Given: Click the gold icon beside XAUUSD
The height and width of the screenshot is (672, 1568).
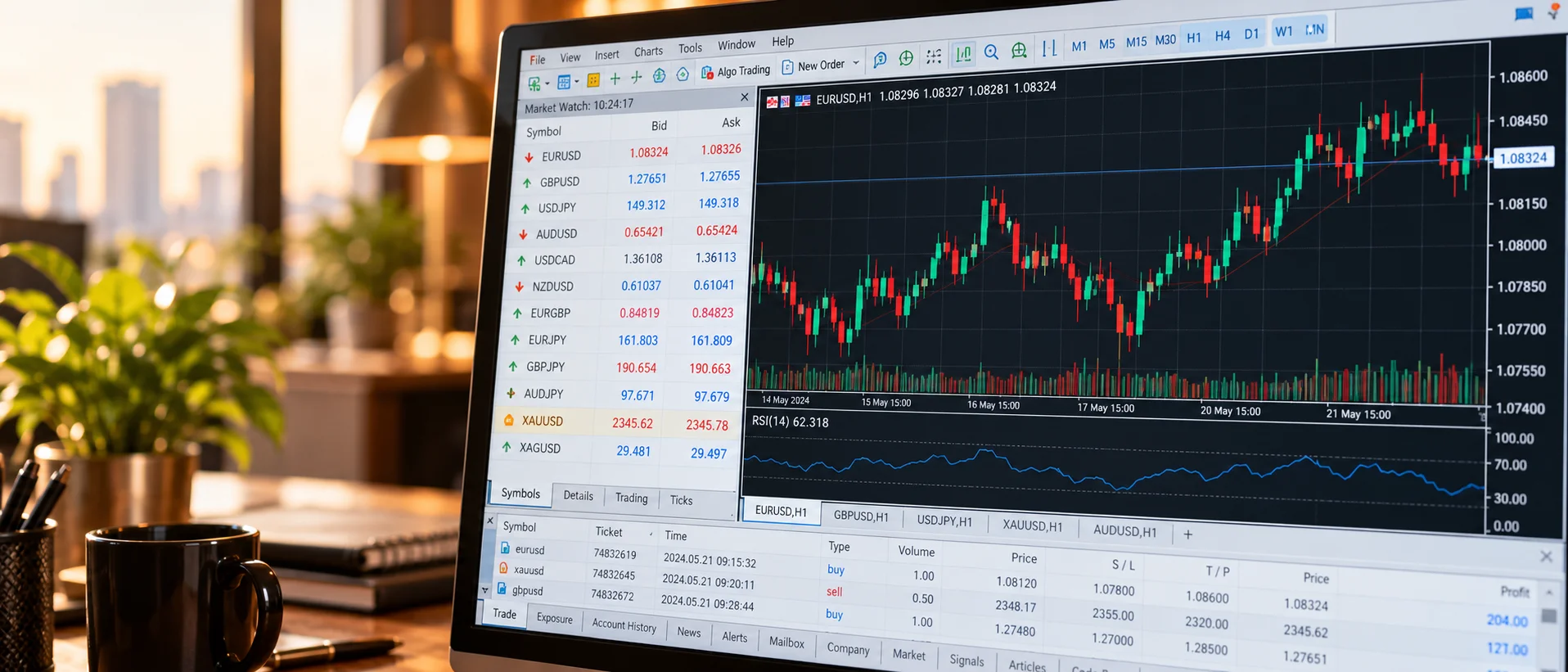Looking at the screenshot, I should point(508,420).
